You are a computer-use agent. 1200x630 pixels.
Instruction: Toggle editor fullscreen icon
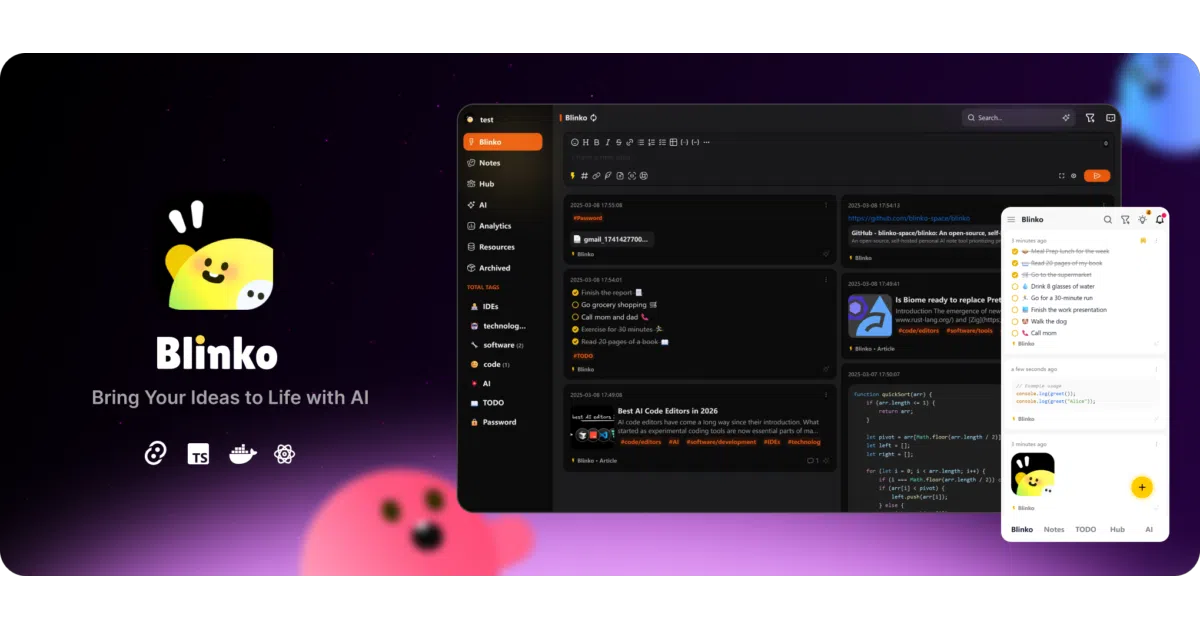pyautogui.click(x=1062, y=176)
